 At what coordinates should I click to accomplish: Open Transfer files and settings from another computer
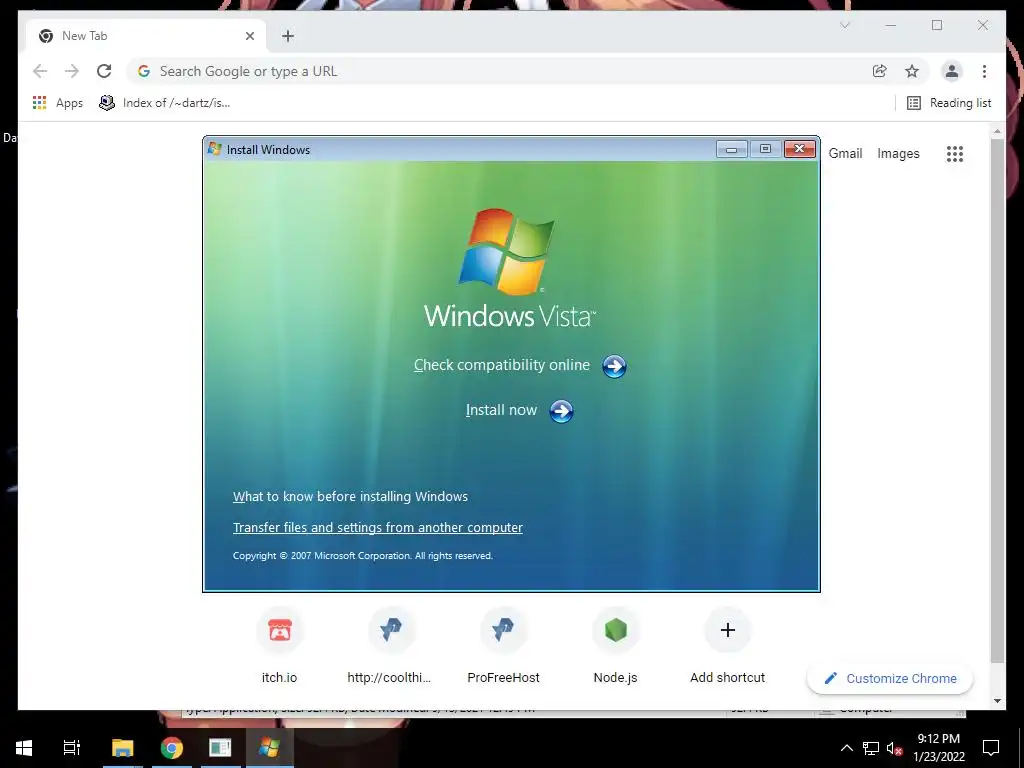(x=377, y=528)
